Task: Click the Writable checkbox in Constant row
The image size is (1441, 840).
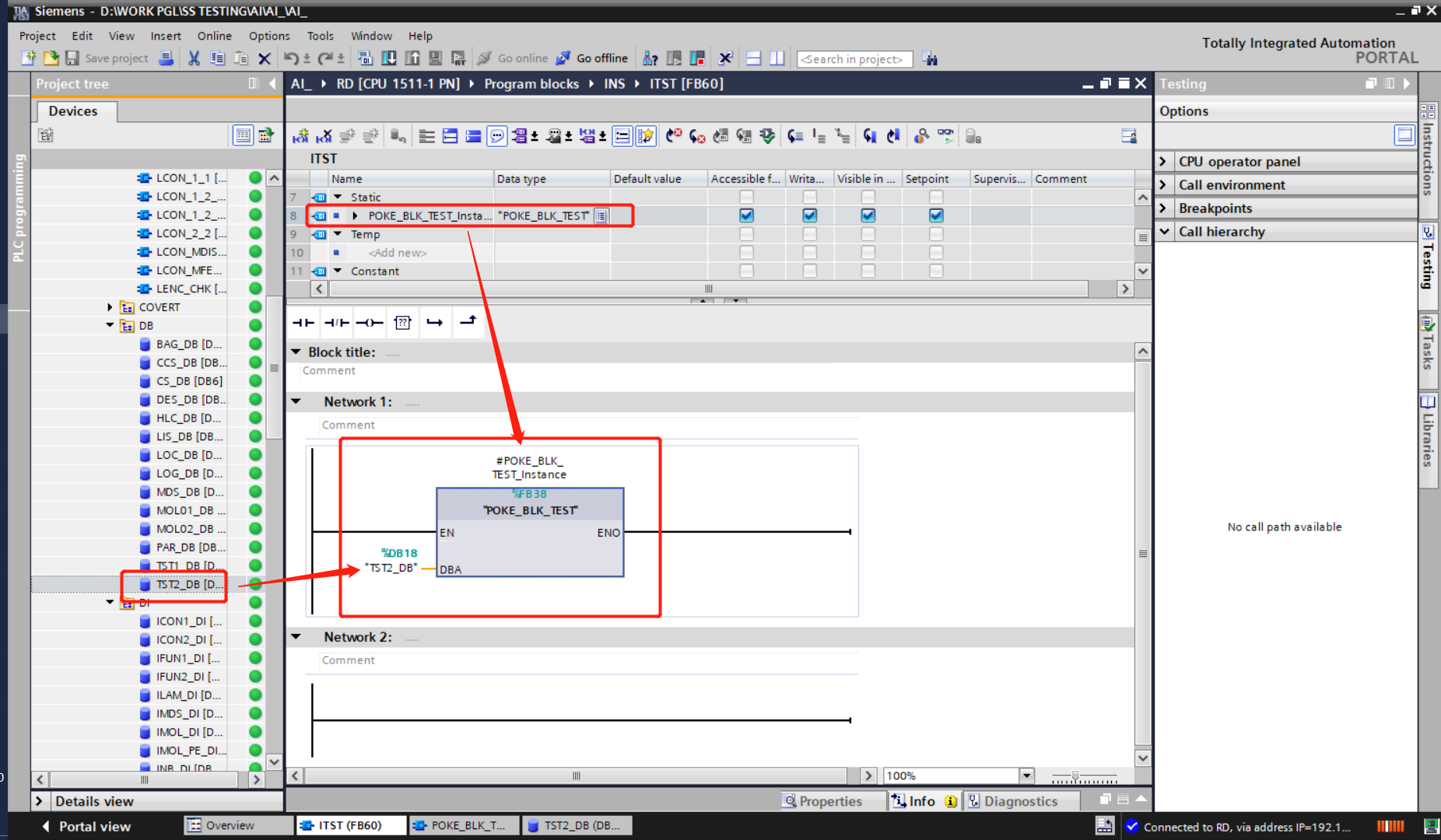Action: [810, 271]
